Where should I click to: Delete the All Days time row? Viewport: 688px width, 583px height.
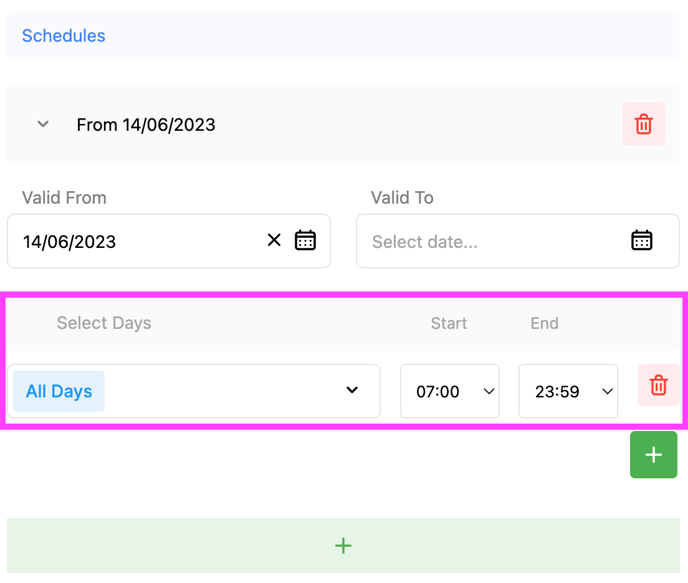[x=658, y=386]
